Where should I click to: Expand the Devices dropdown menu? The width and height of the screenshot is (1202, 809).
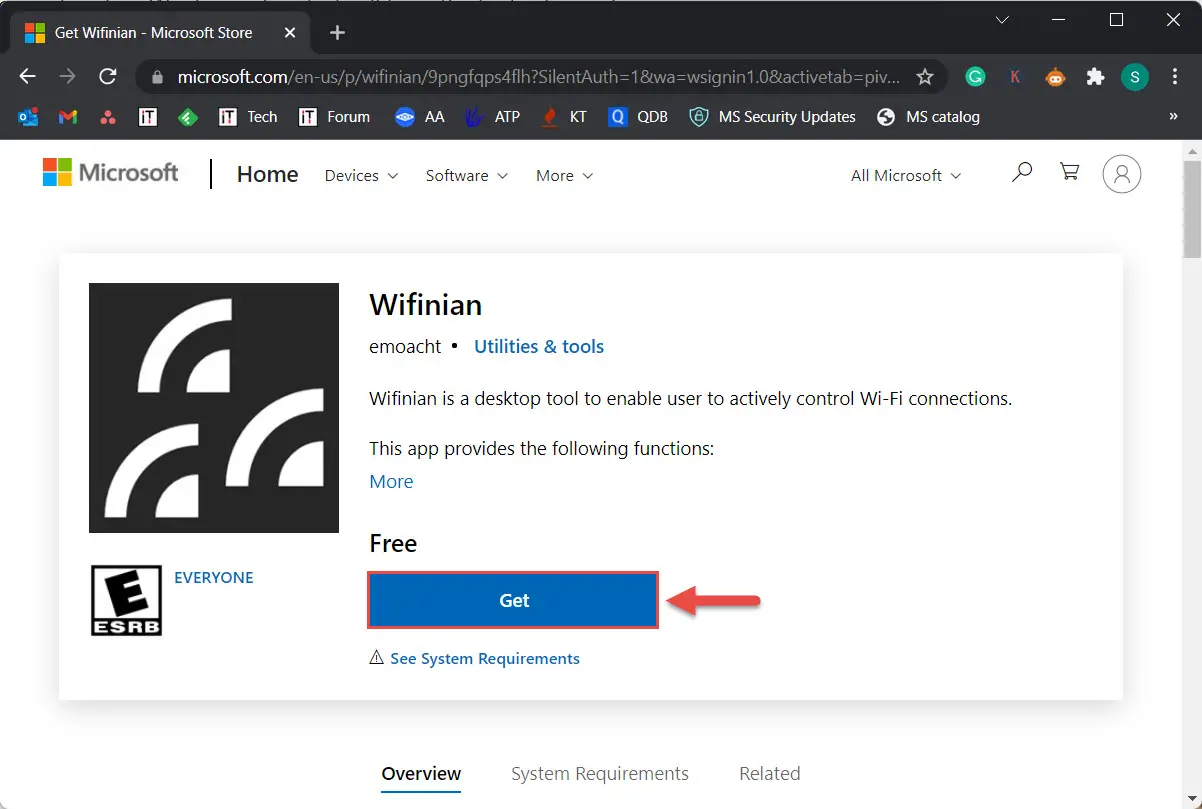coord(361,175)
